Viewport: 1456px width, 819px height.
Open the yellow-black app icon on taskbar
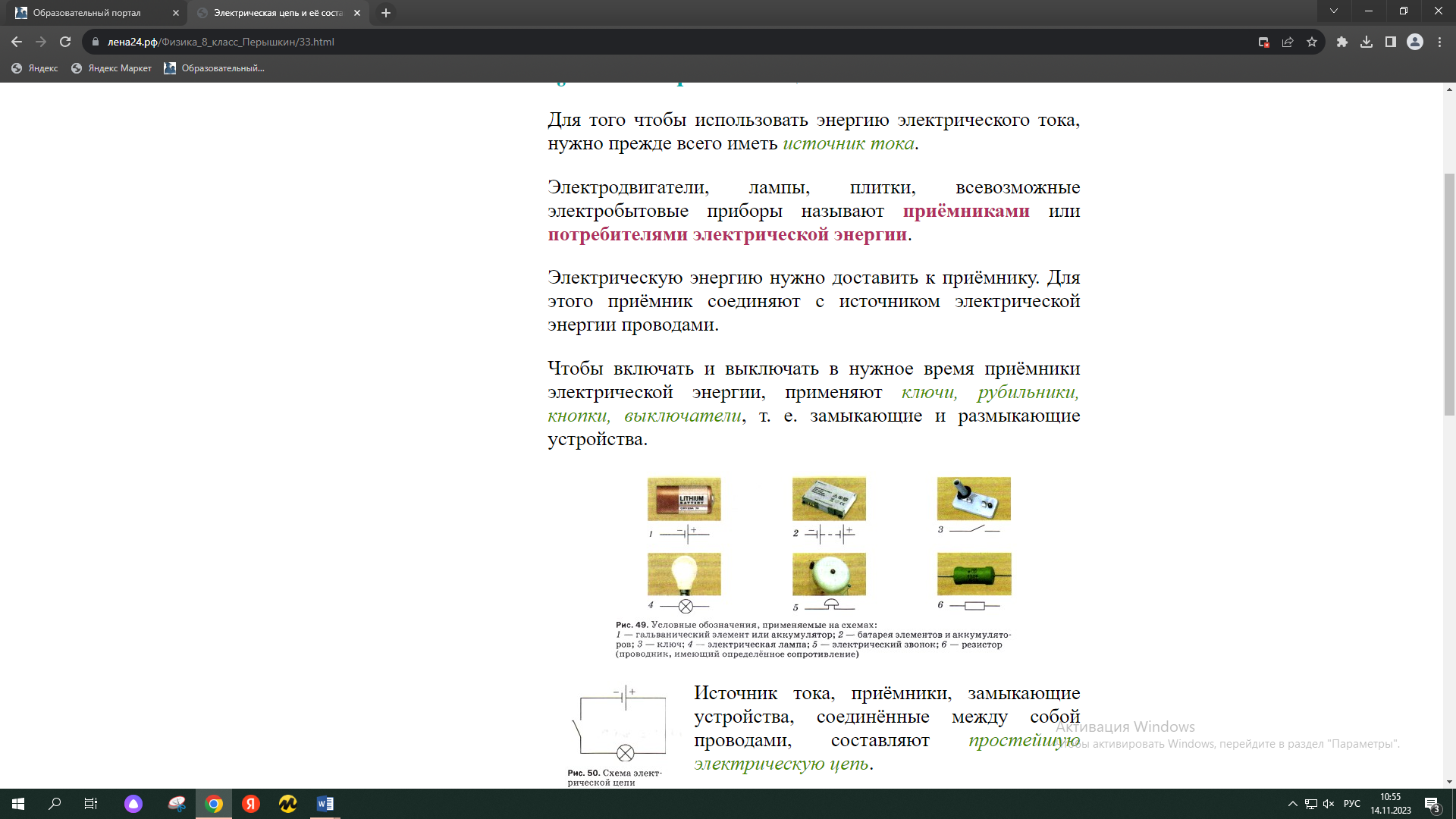coord(288,804)
